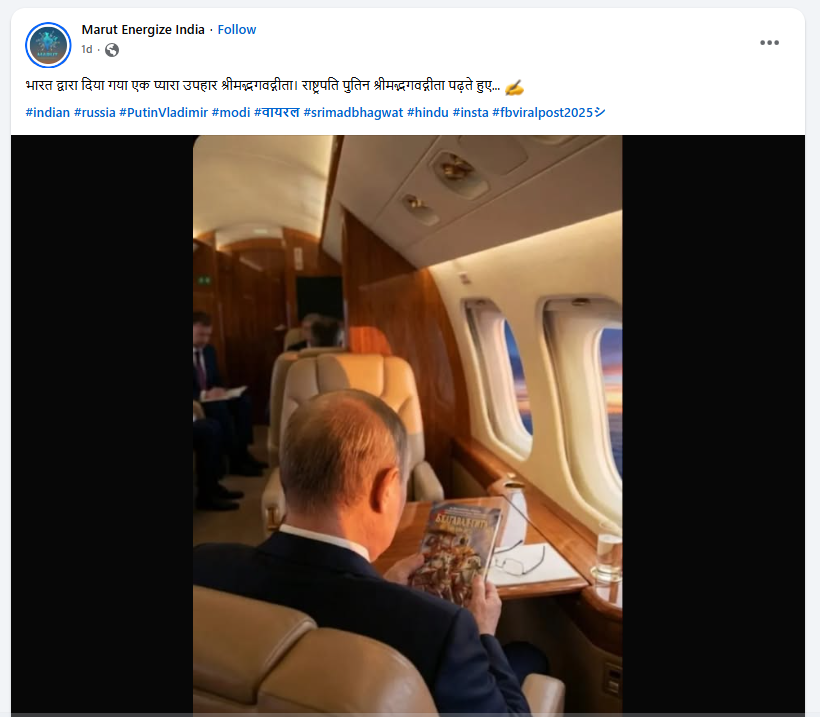The width and height of the screenshot is (820, 717).
Task: Open the #वायरल hashtag
Action: 276,112
